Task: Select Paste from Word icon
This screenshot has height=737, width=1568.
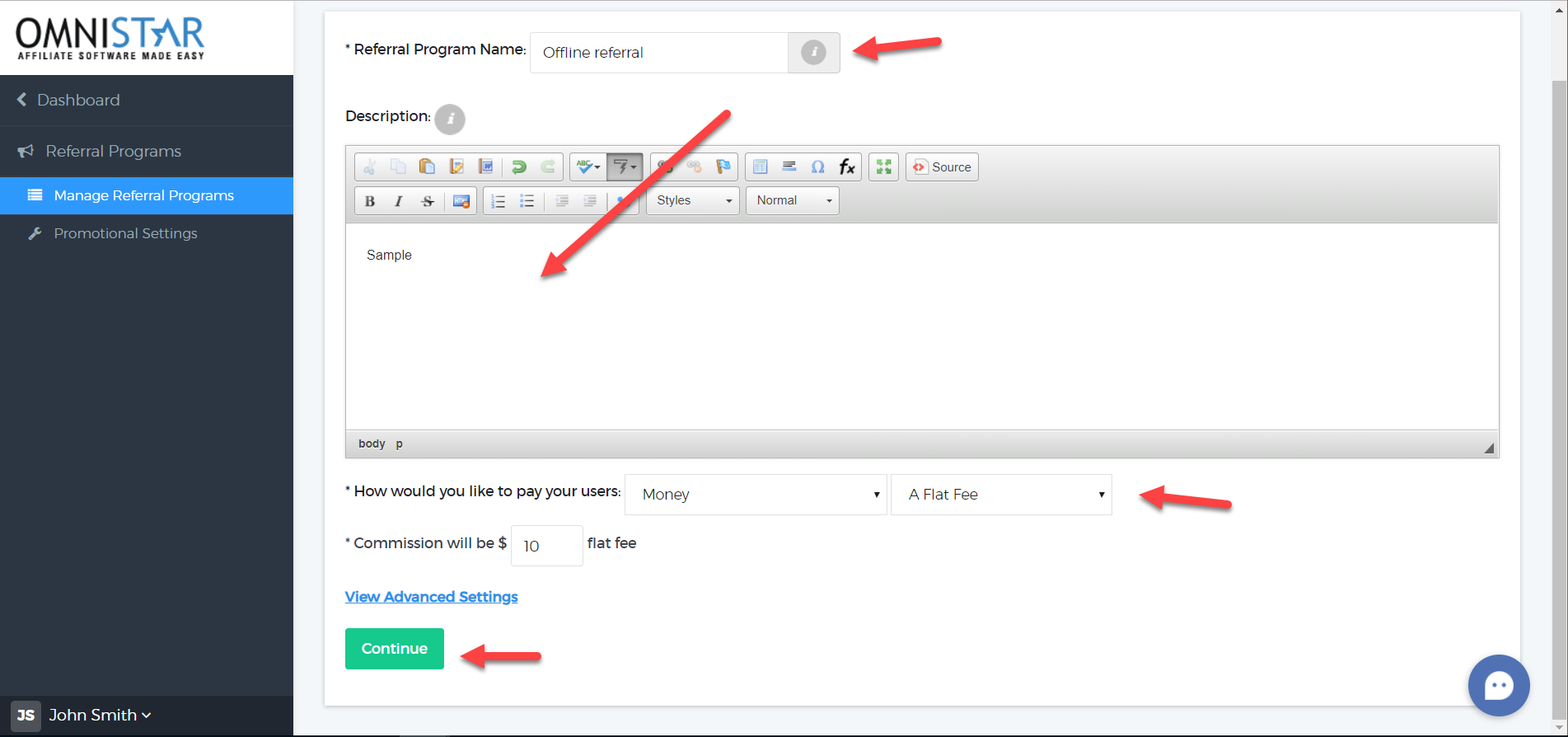Action: [x=485, y=167]
